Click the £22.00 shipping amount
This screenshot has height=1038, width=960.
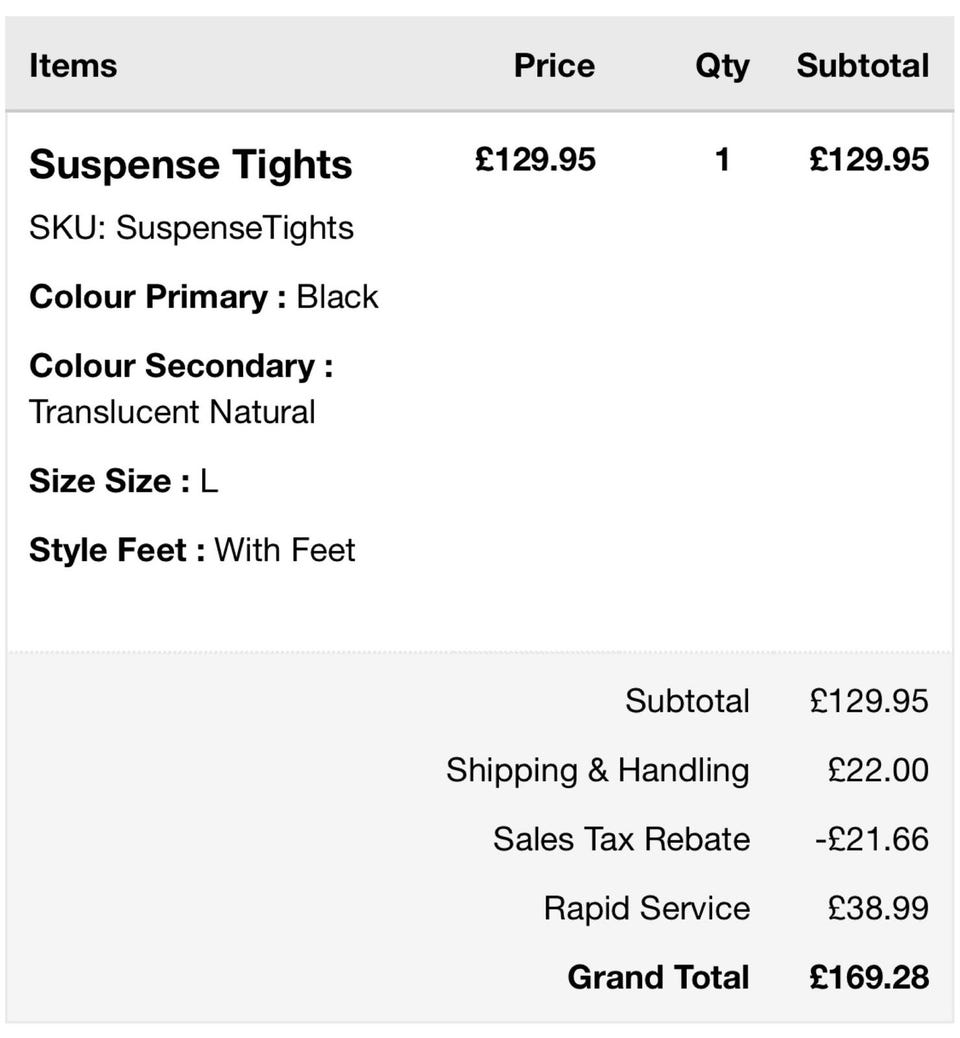[x=878, y=770]
